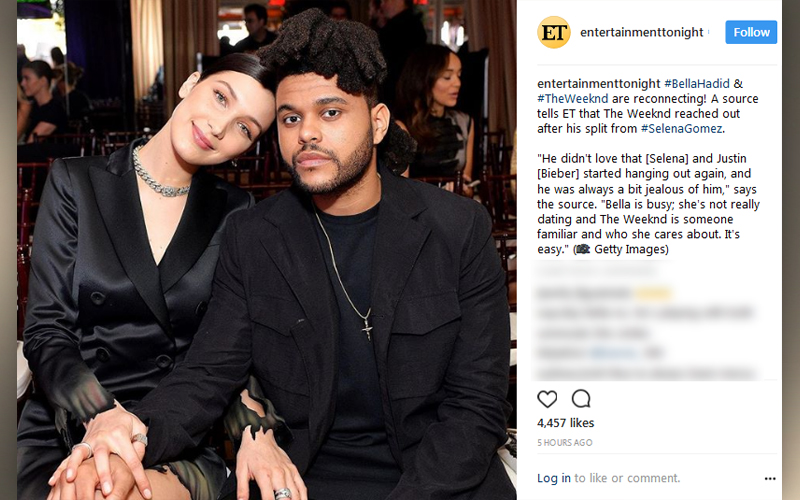Screen dimensions: 800x500
Task: Click the verified badge beside entertainmenttonight
Action: point(708,32)
